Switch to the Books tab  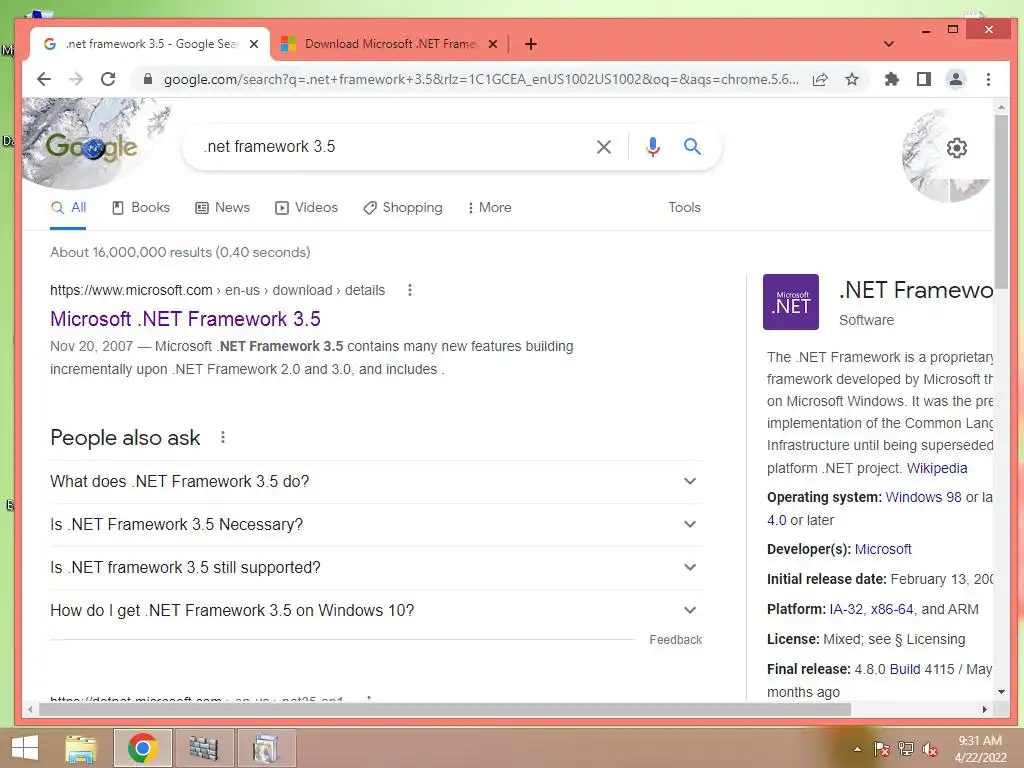click(x=141, y=208)
